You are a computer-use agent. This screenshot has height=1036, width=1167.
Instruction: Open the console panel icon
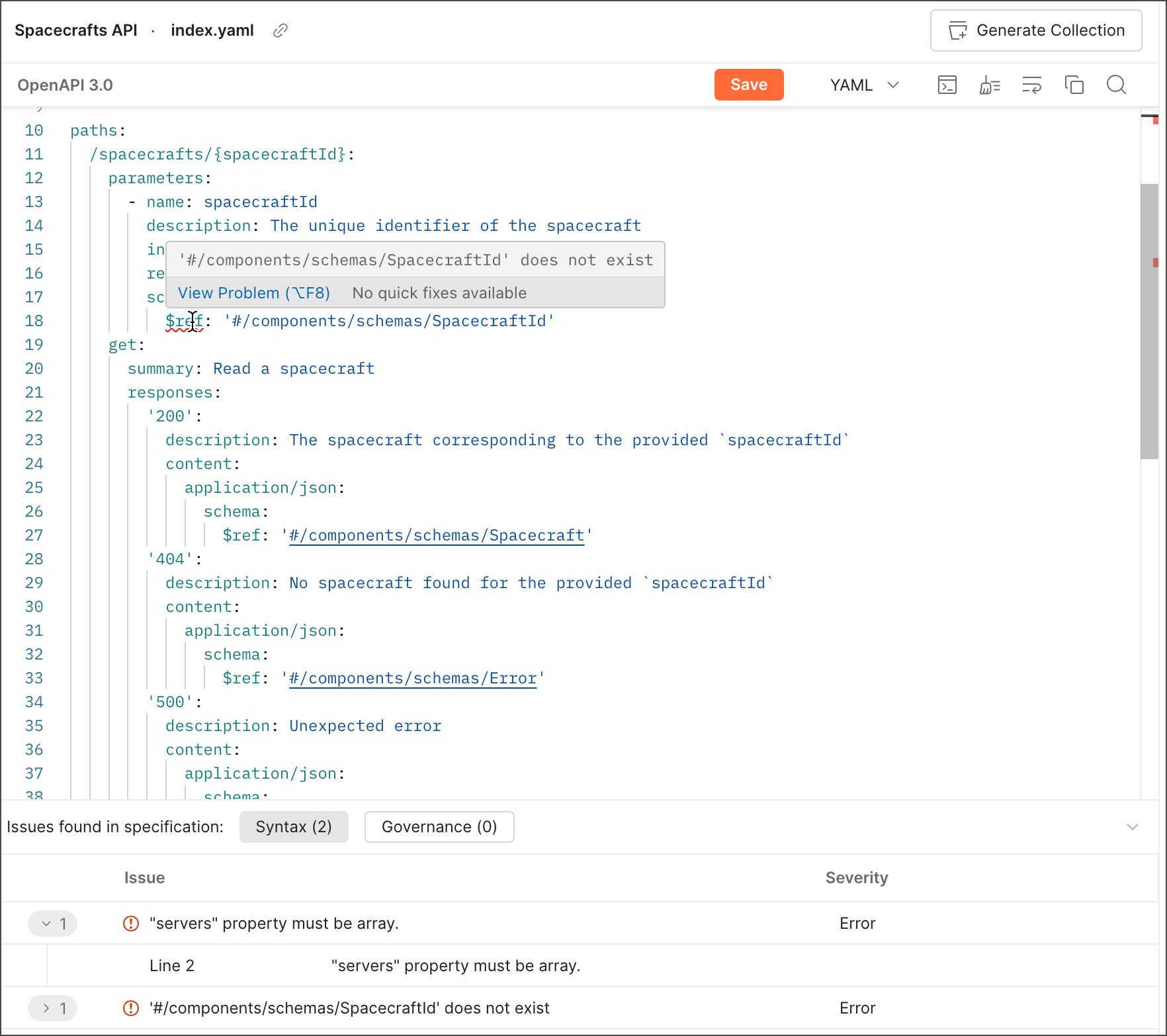click(x=947, y=85)
